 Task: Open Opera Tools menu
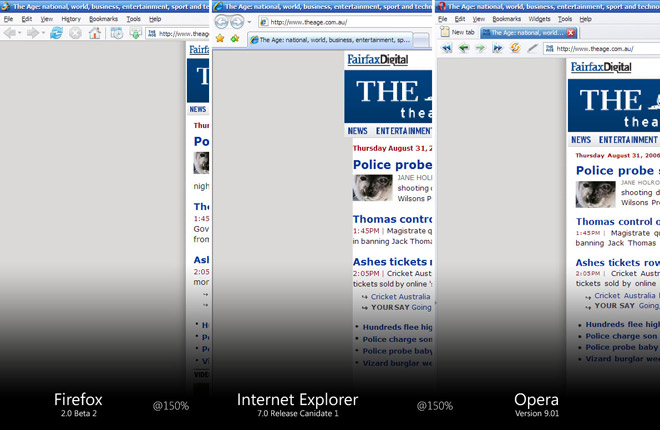point(565,19)
